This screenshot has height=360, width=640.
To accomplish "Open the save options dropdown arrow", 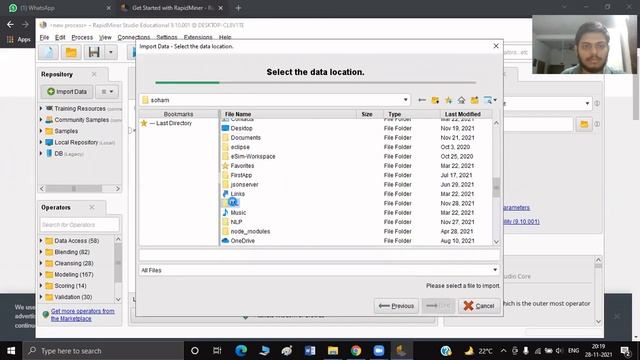I will pos(111,52).
